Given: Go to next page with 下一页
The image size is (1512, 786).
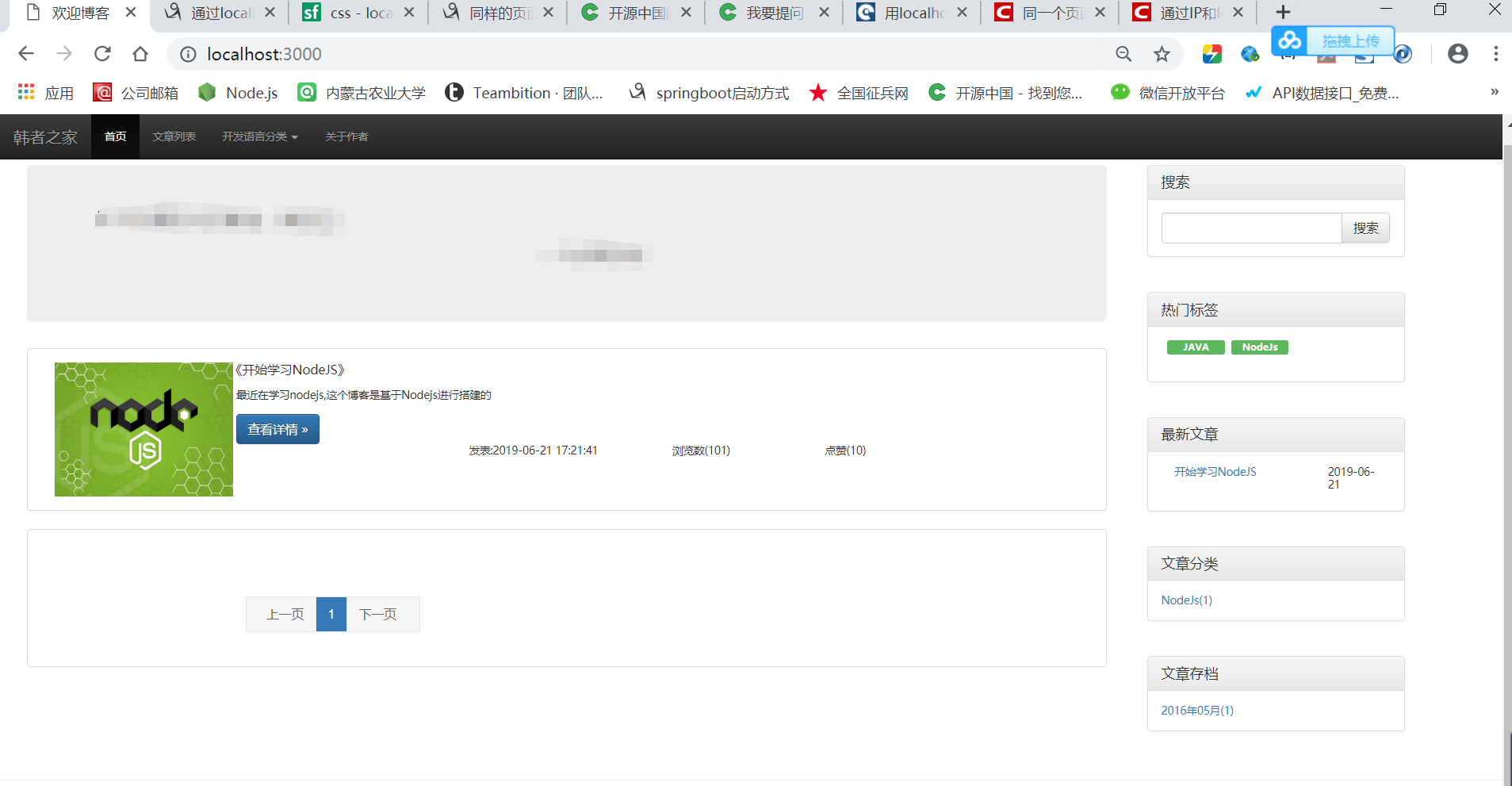Looking at the screenshot, I should pyautogui.click(x=383, y=615).
